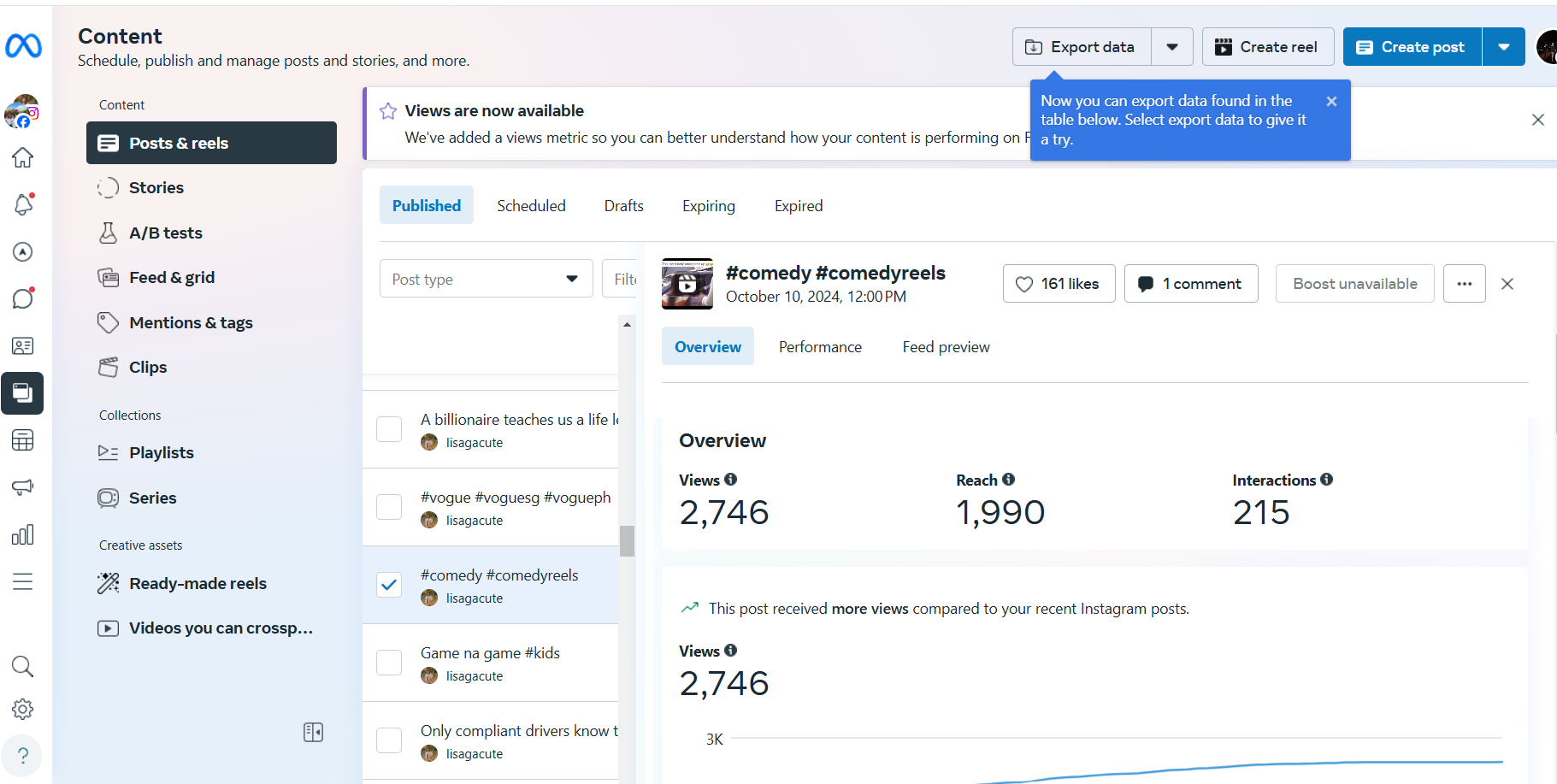Check the billionaire post checkbox

[389, 429]
